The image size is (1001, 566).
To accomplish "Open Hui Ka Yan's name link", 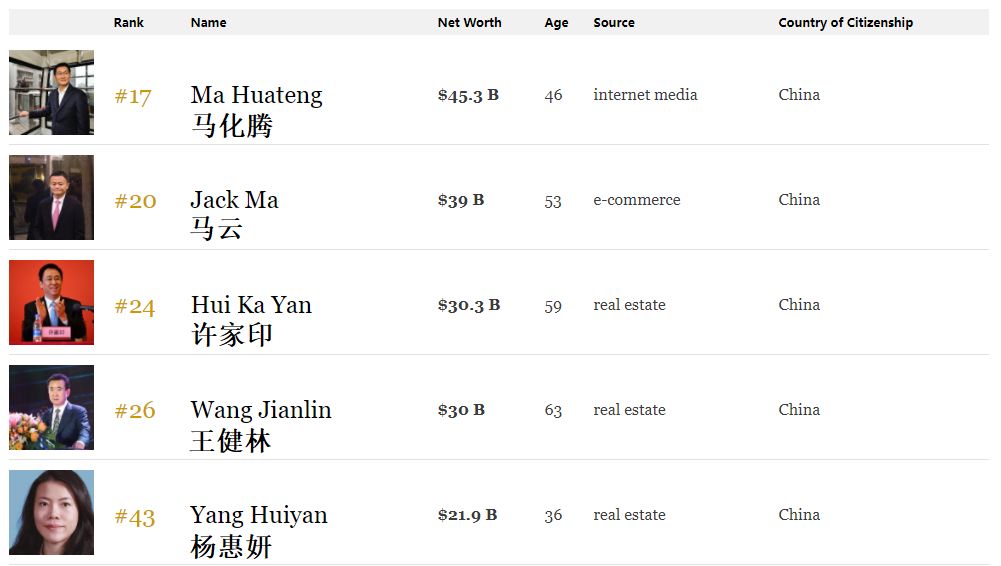I will (x=251, y=305).
